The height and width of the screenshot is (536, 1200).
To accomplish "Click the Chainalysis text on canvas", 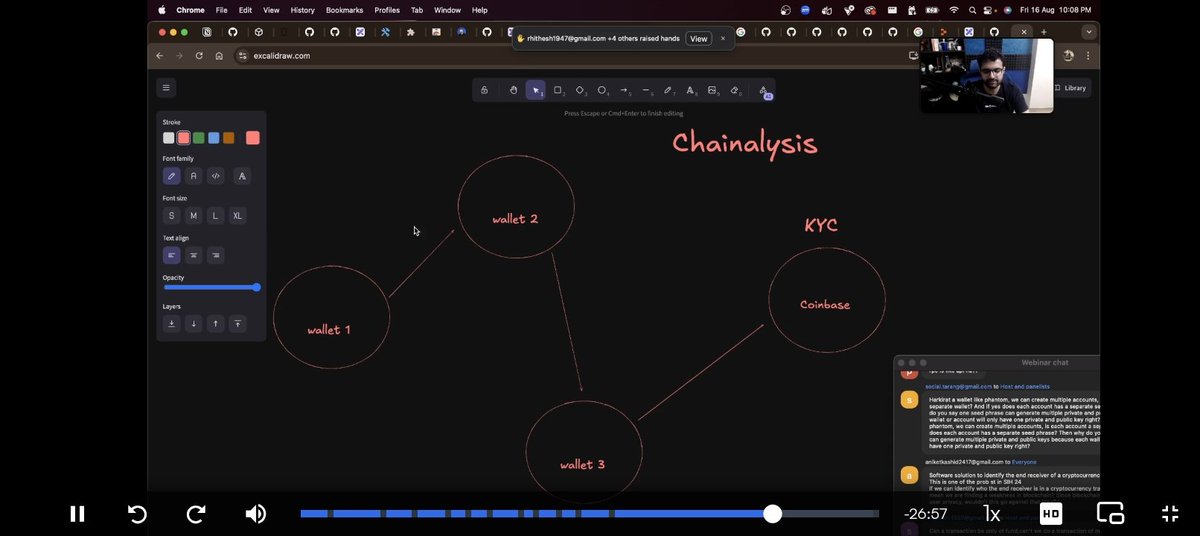I will (745, 143).
